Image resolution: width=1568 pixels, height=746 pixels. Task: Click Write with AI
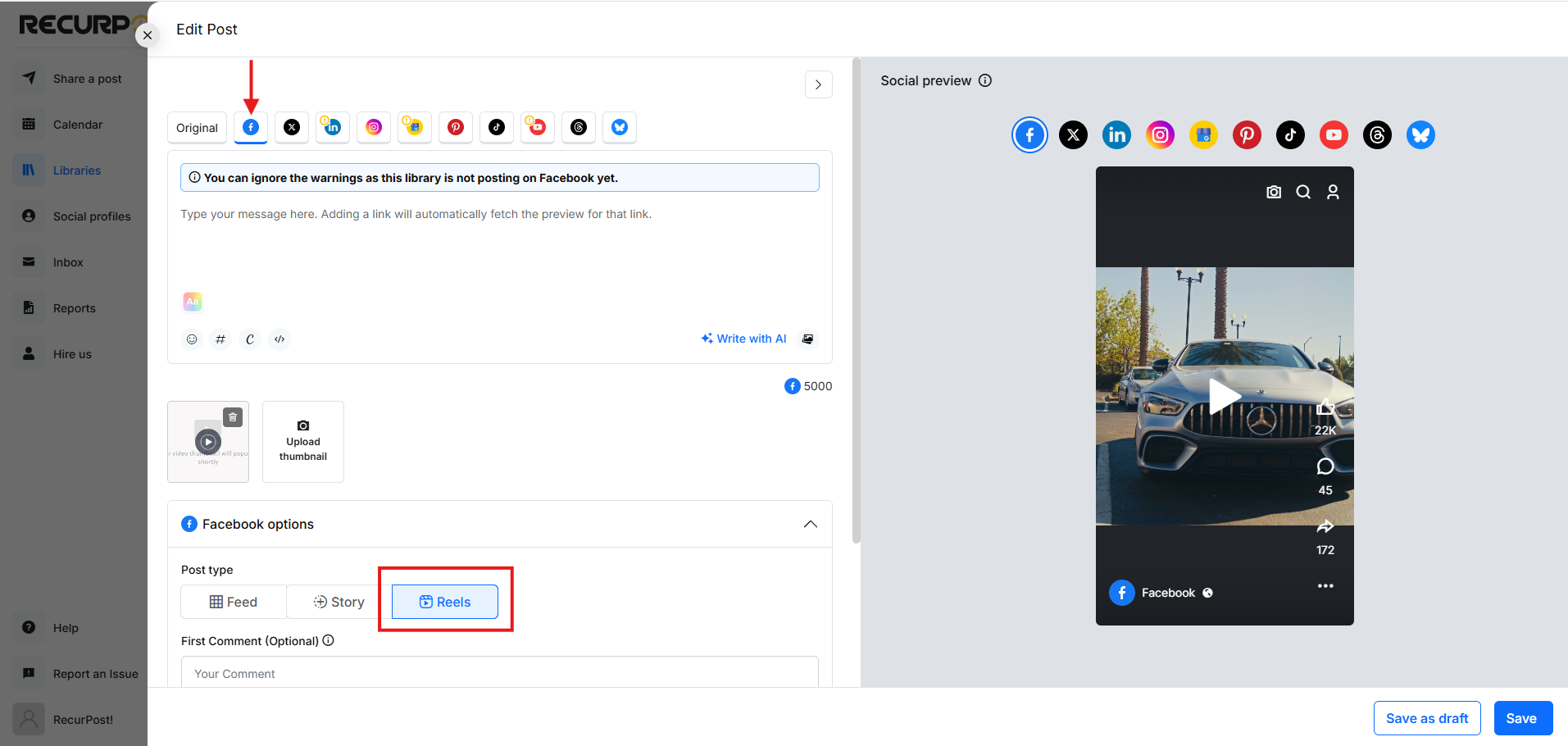743,339
